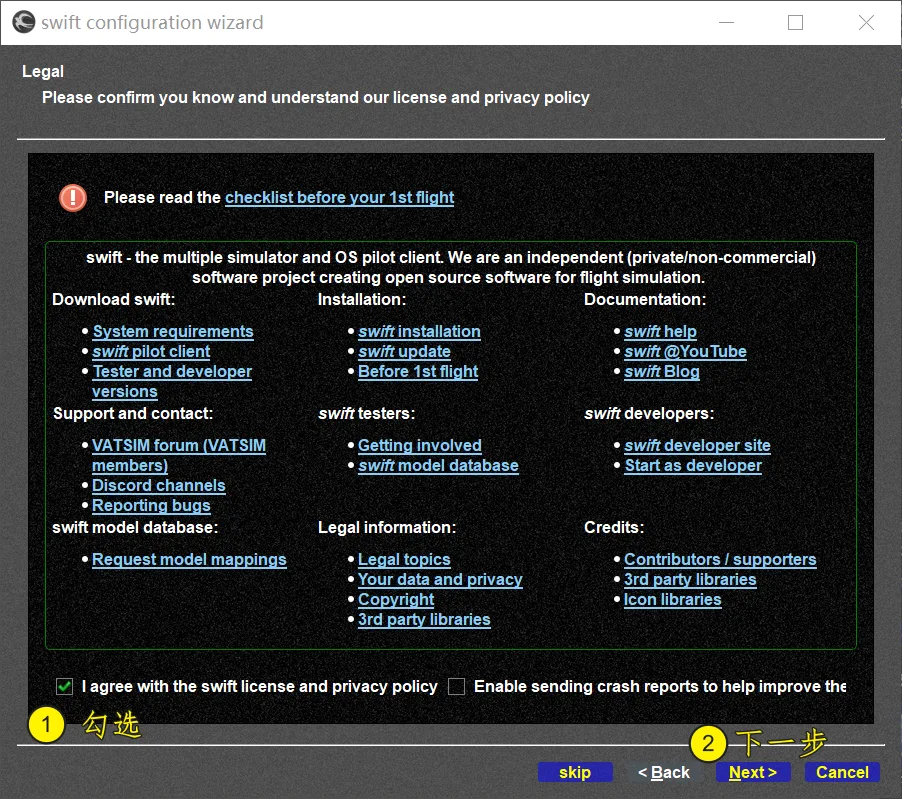This screenshot has width=902, height=799.
Task: Minimize the swift configuration wizard window
Action: pyautogui.click(x=727, y=22)
